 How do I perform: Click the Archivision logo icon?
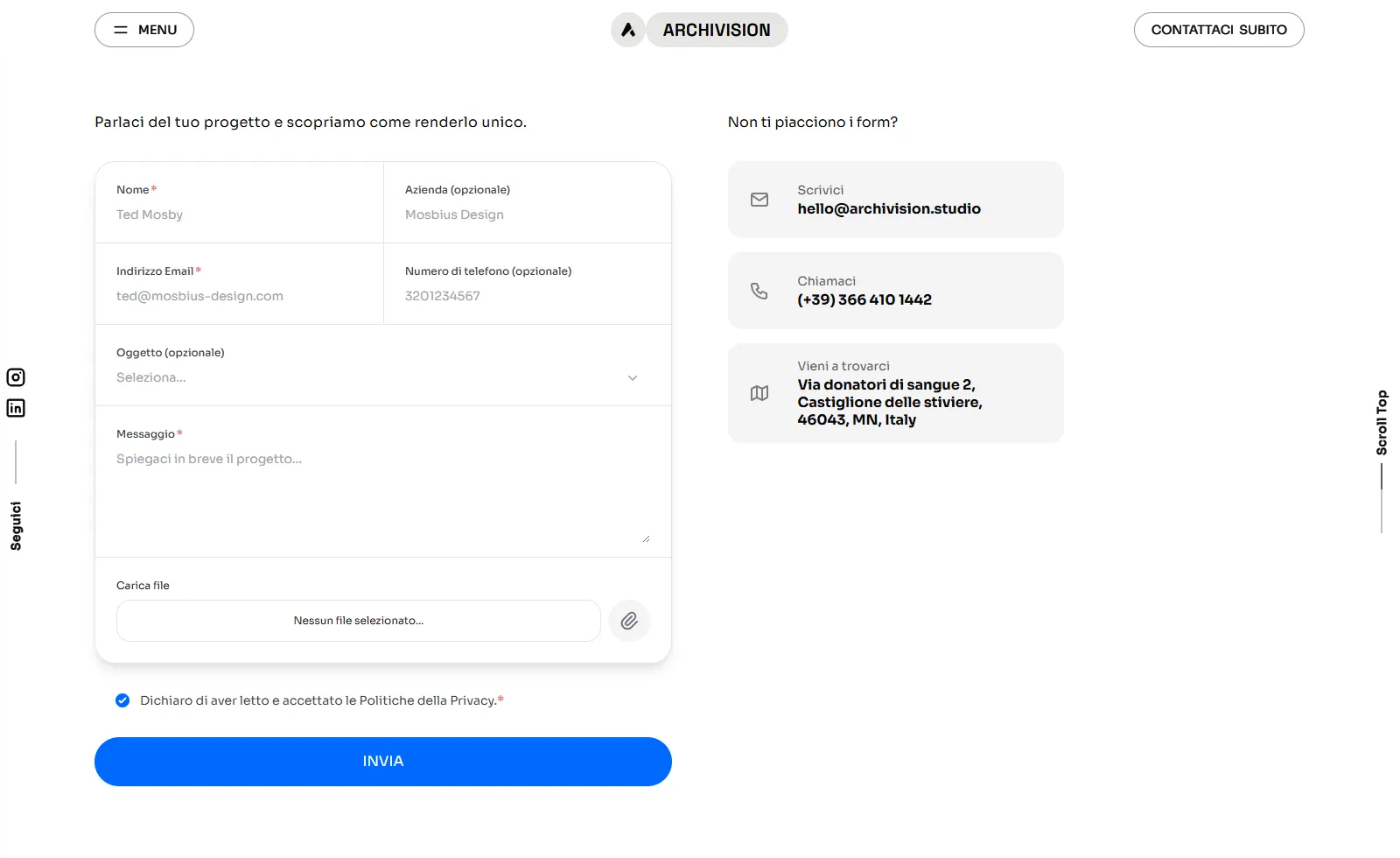[627, 30]
